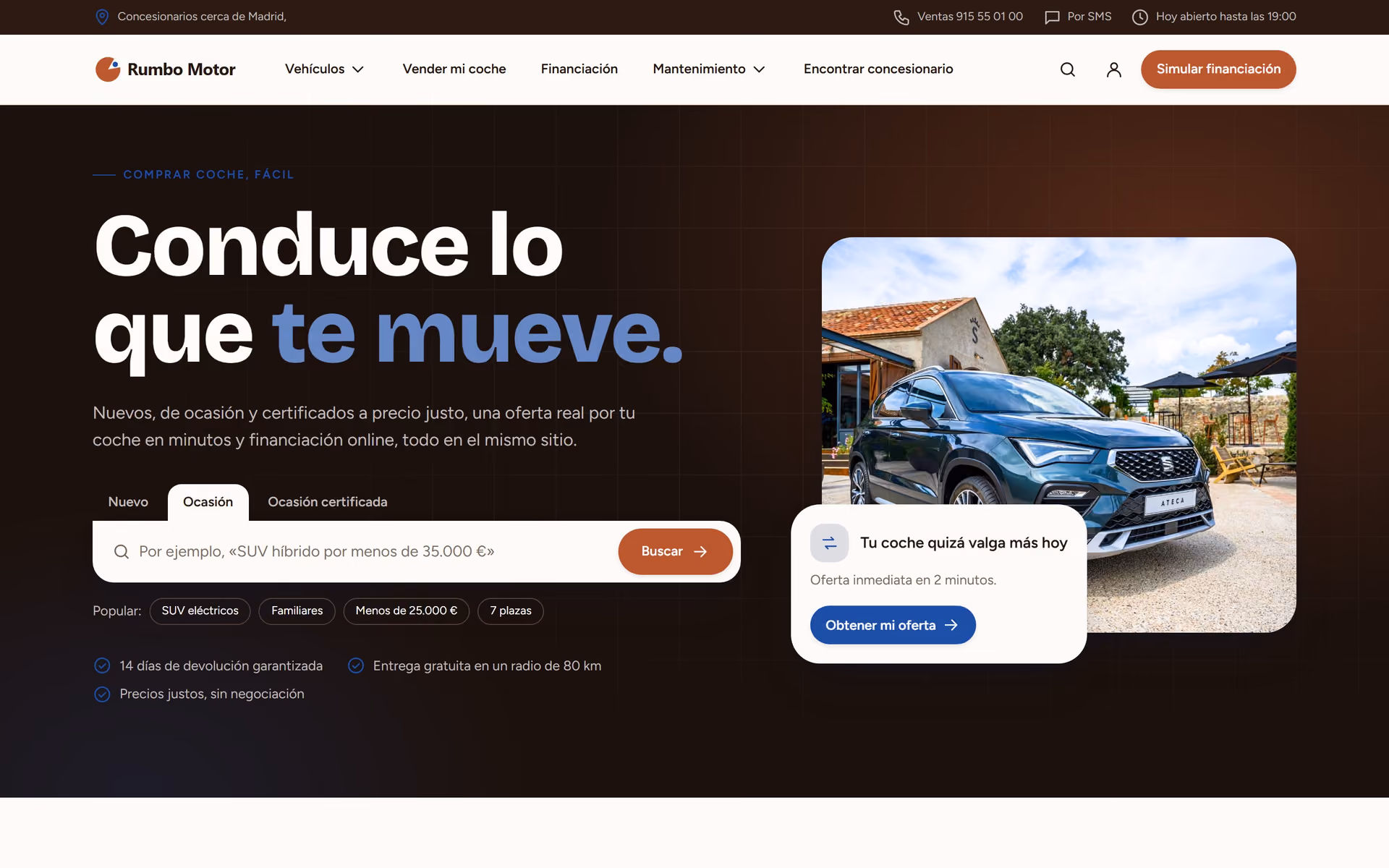Open Vender mi coche page
1389x868 pixels.
click(454, 69)
